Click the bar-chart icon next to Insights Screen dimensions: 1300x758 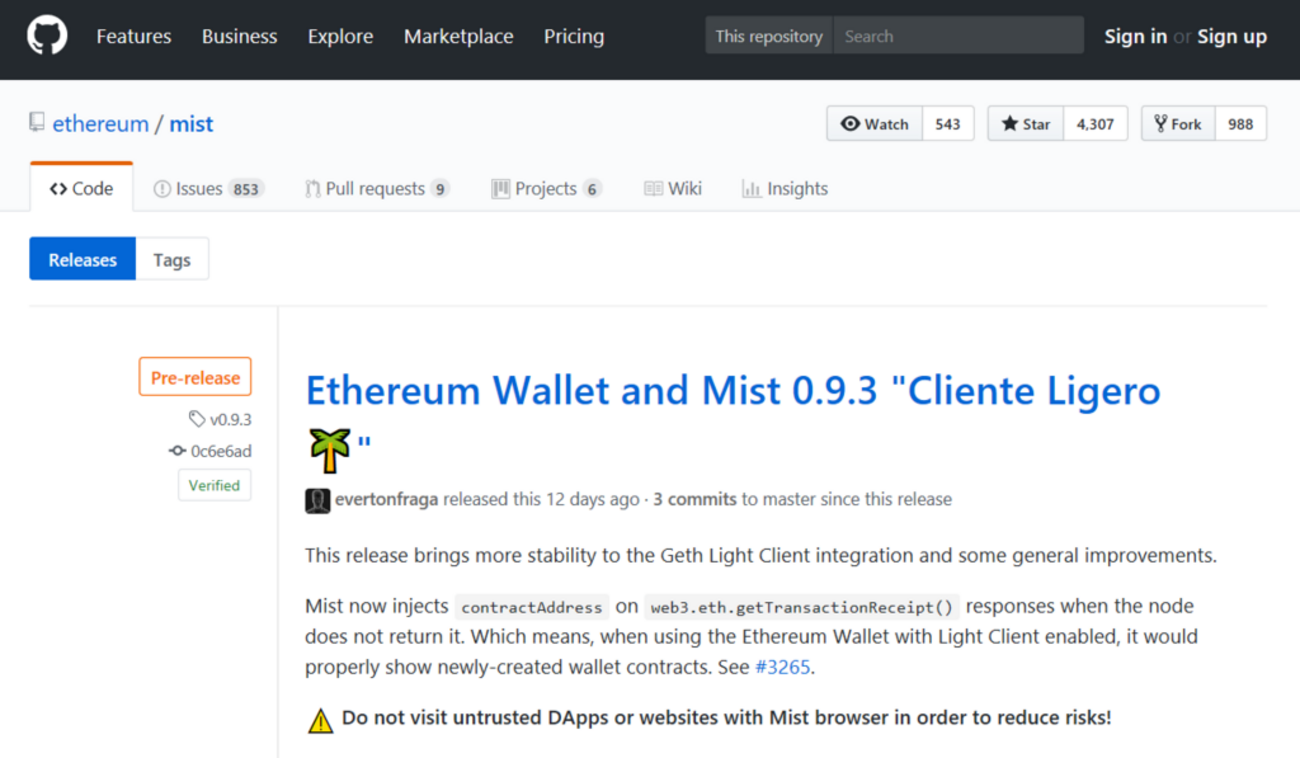click(751, 188)
